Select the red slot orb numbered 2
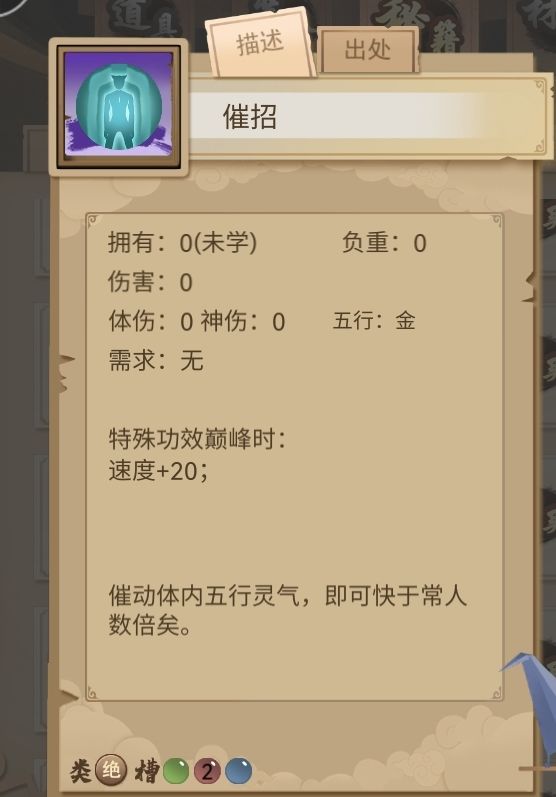The image size is (556, 797). tap(207, 771)
